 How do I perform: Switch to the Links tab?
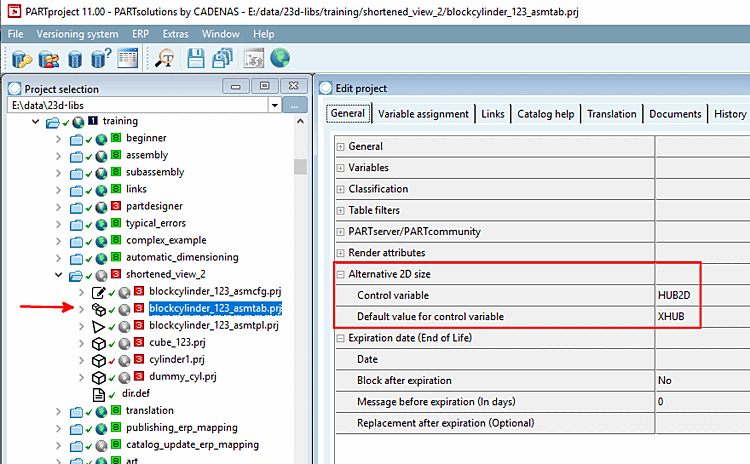(x=493, y=114)
